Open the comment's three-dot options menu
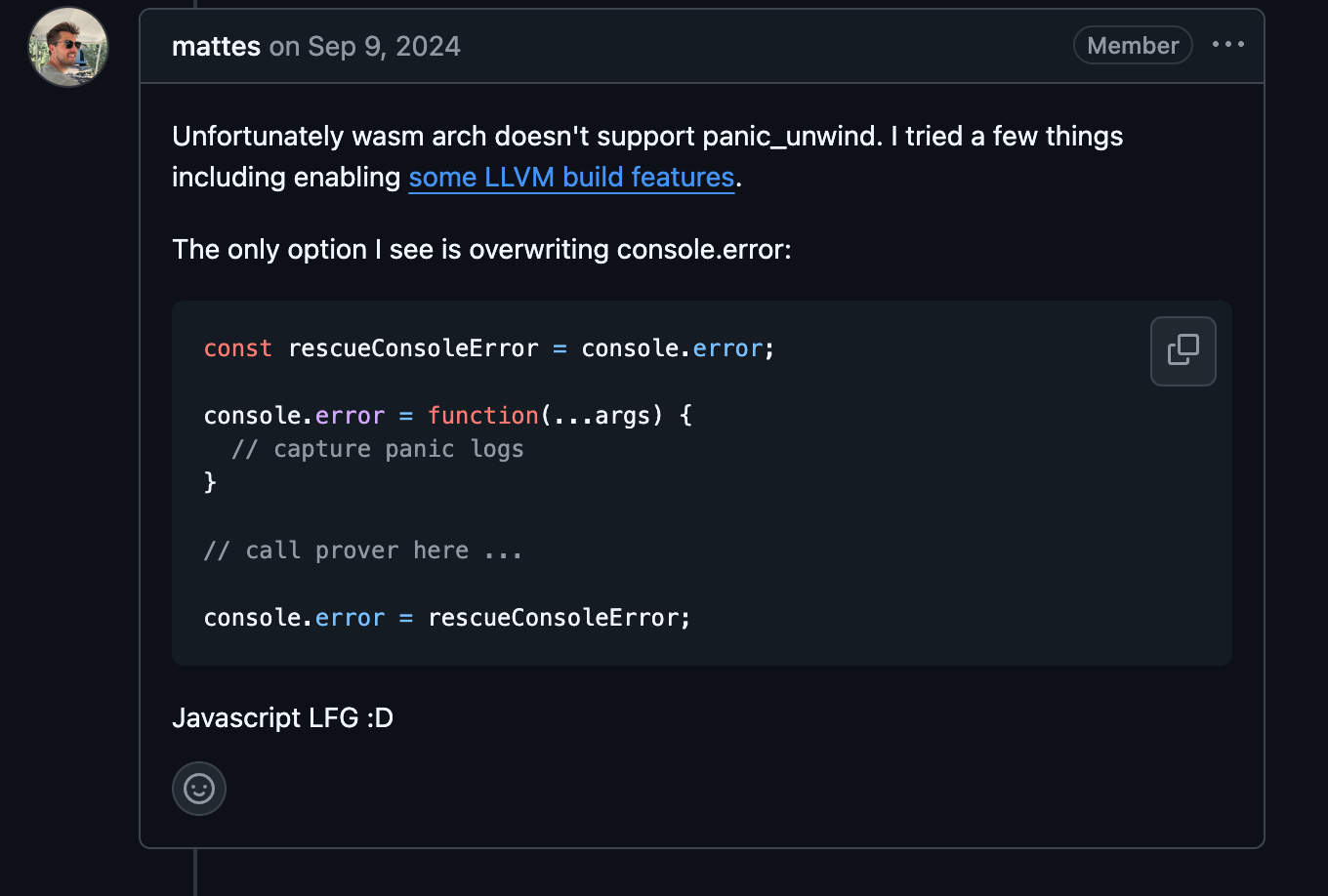The width and height of the screenshot is (1328, 896). coord(1227,45)
